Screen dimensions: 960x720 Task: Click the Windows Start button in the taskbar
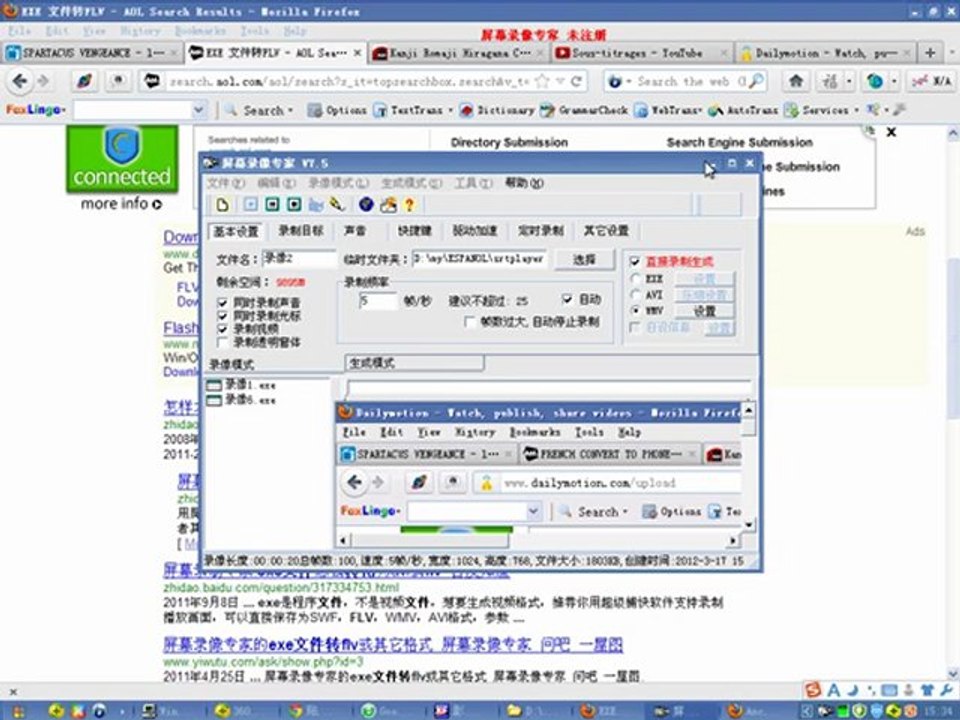pos(17,711)
